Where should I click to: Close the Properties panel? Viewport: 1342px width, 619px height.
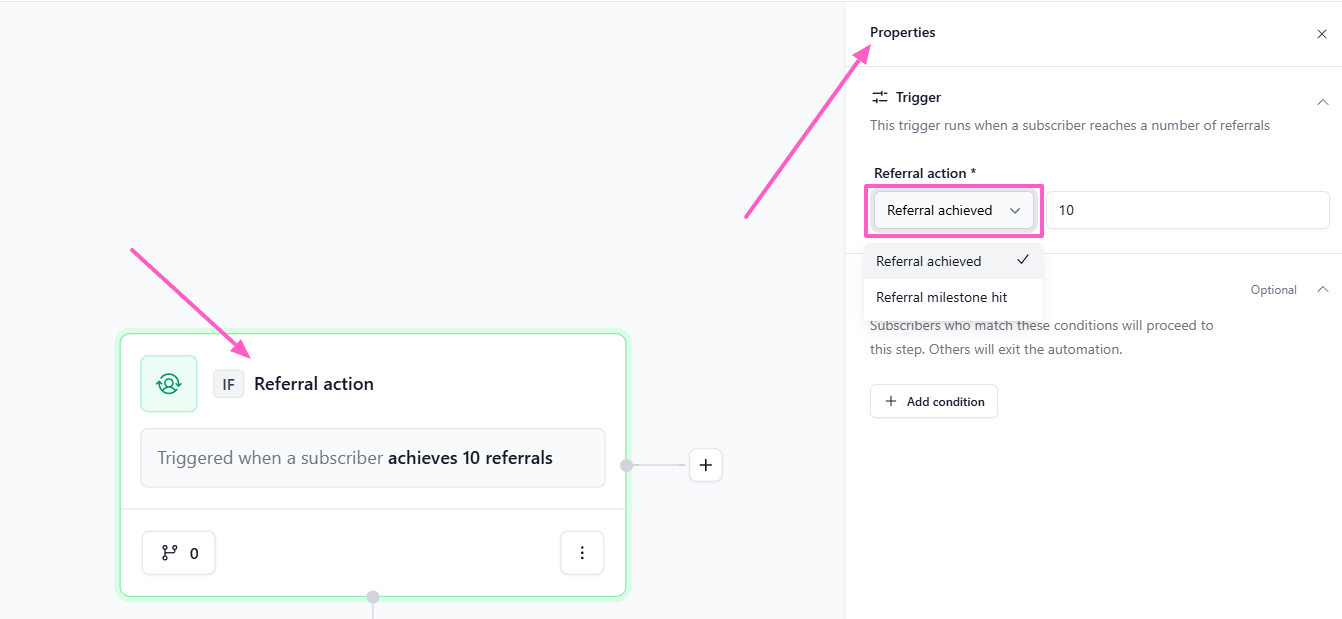pos(1322,34)
